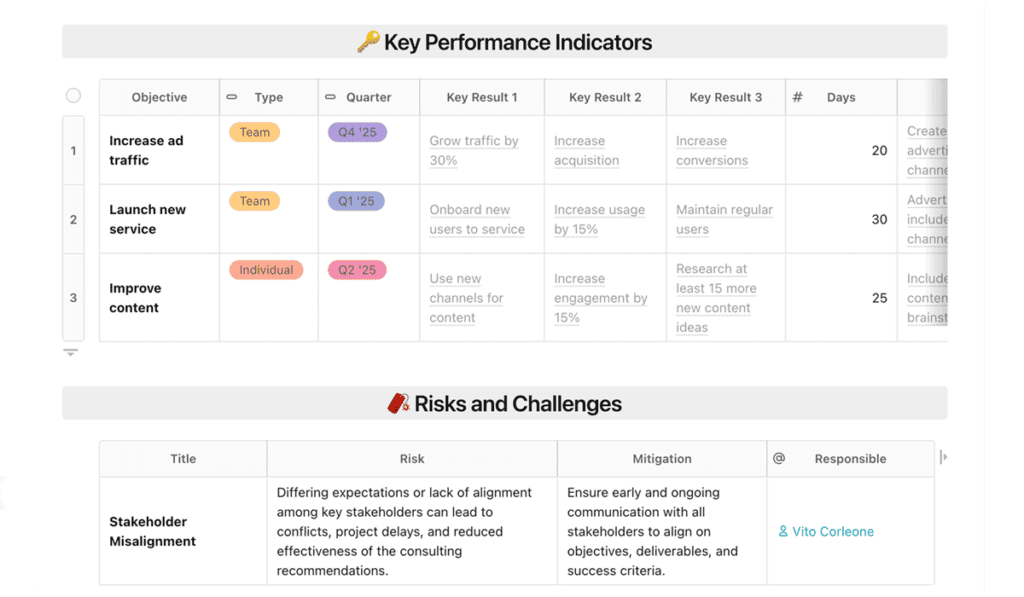Open the Grow traffic by 30% link
Viewport: 1024px width, 597px height.
coord(474,150)
